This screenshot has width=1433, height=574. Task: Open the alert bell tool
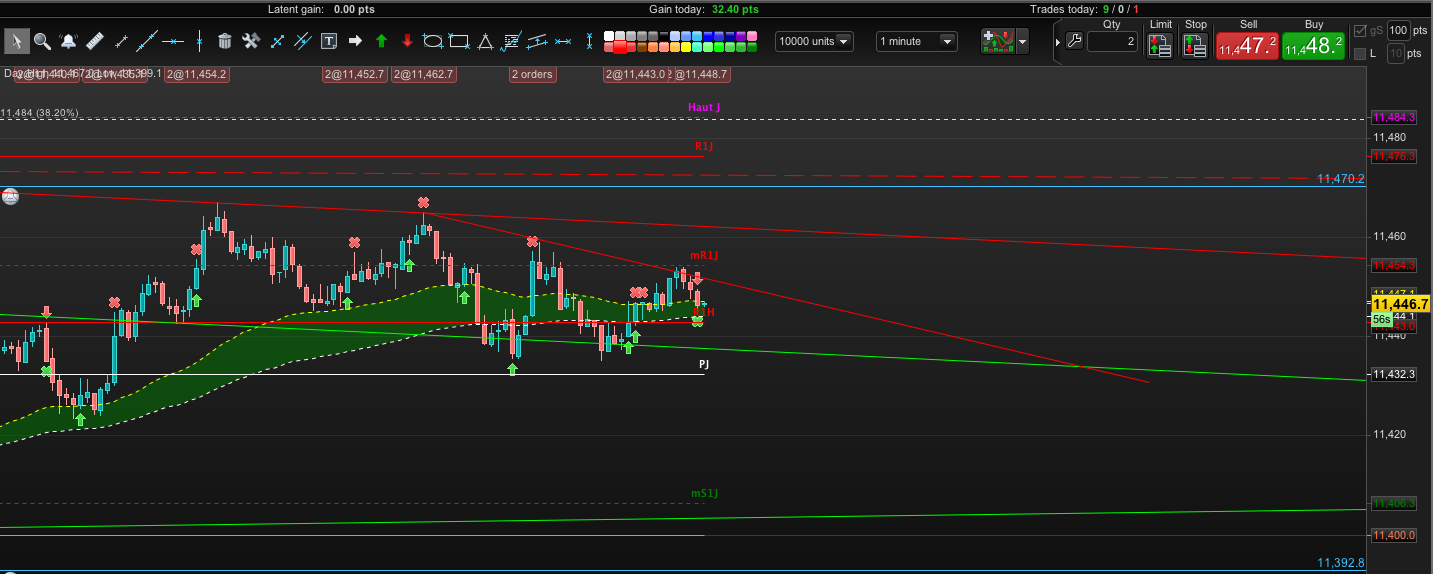69,41
